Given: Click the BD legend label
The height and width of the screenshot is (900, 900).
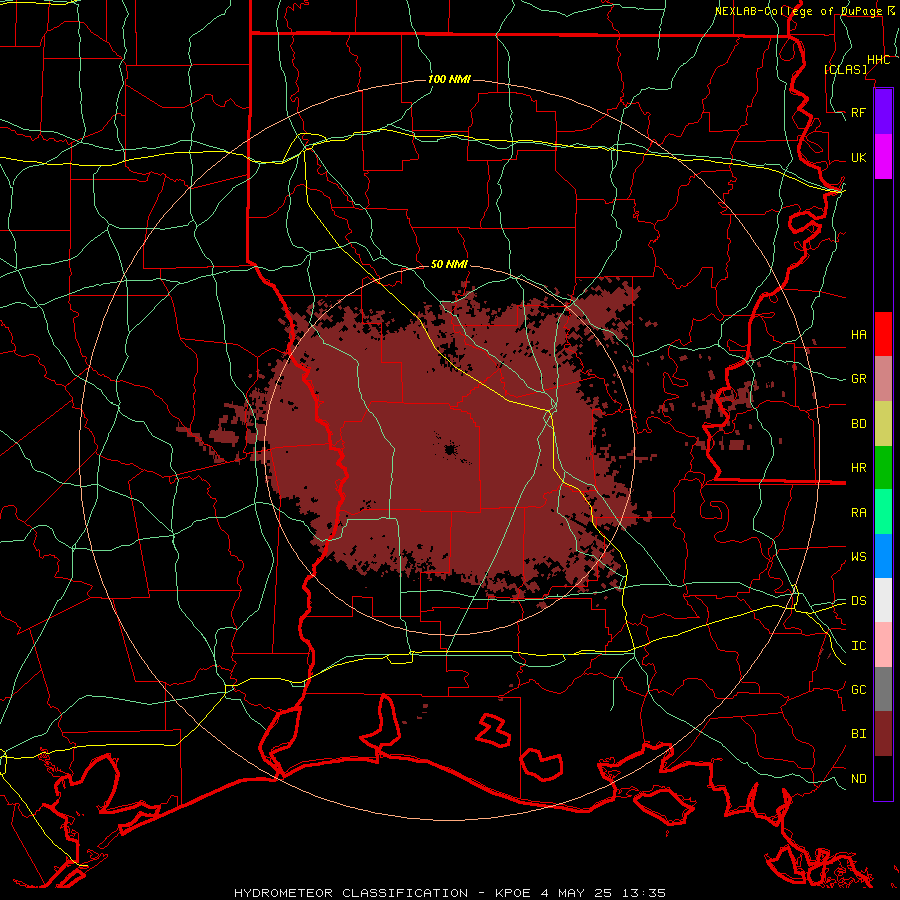Looking at the screenshot, I should click(x=859, y=424).
